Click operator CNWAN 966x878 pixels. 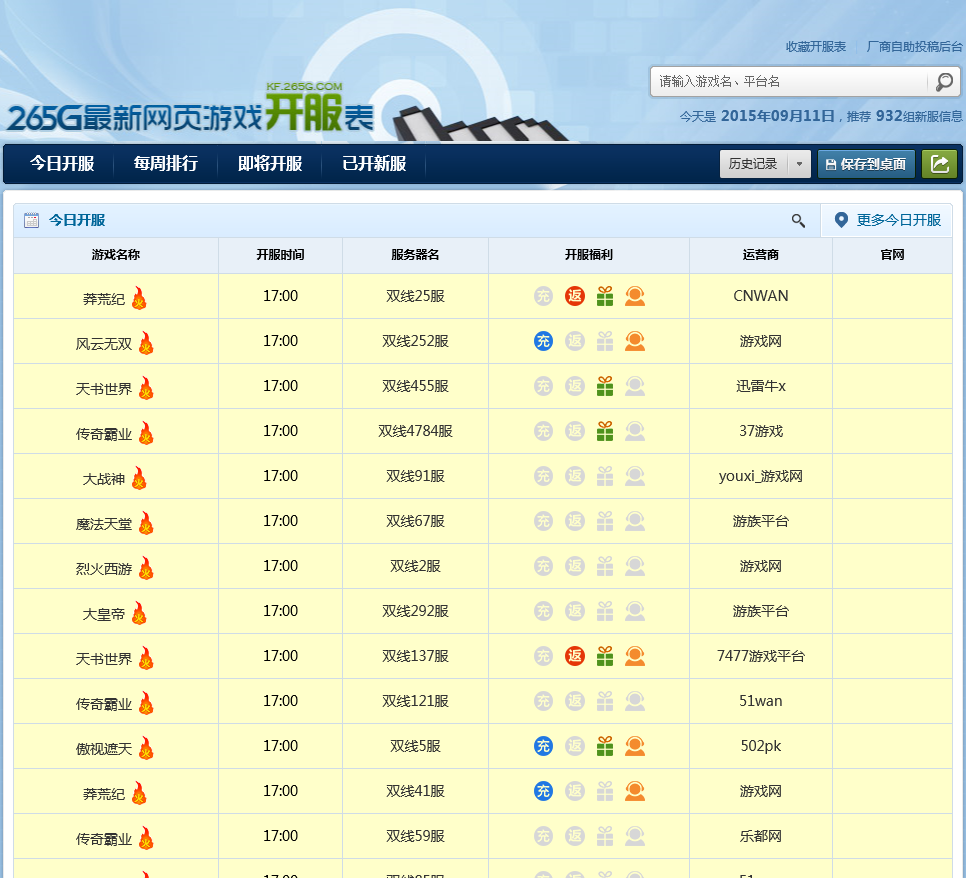760,296
